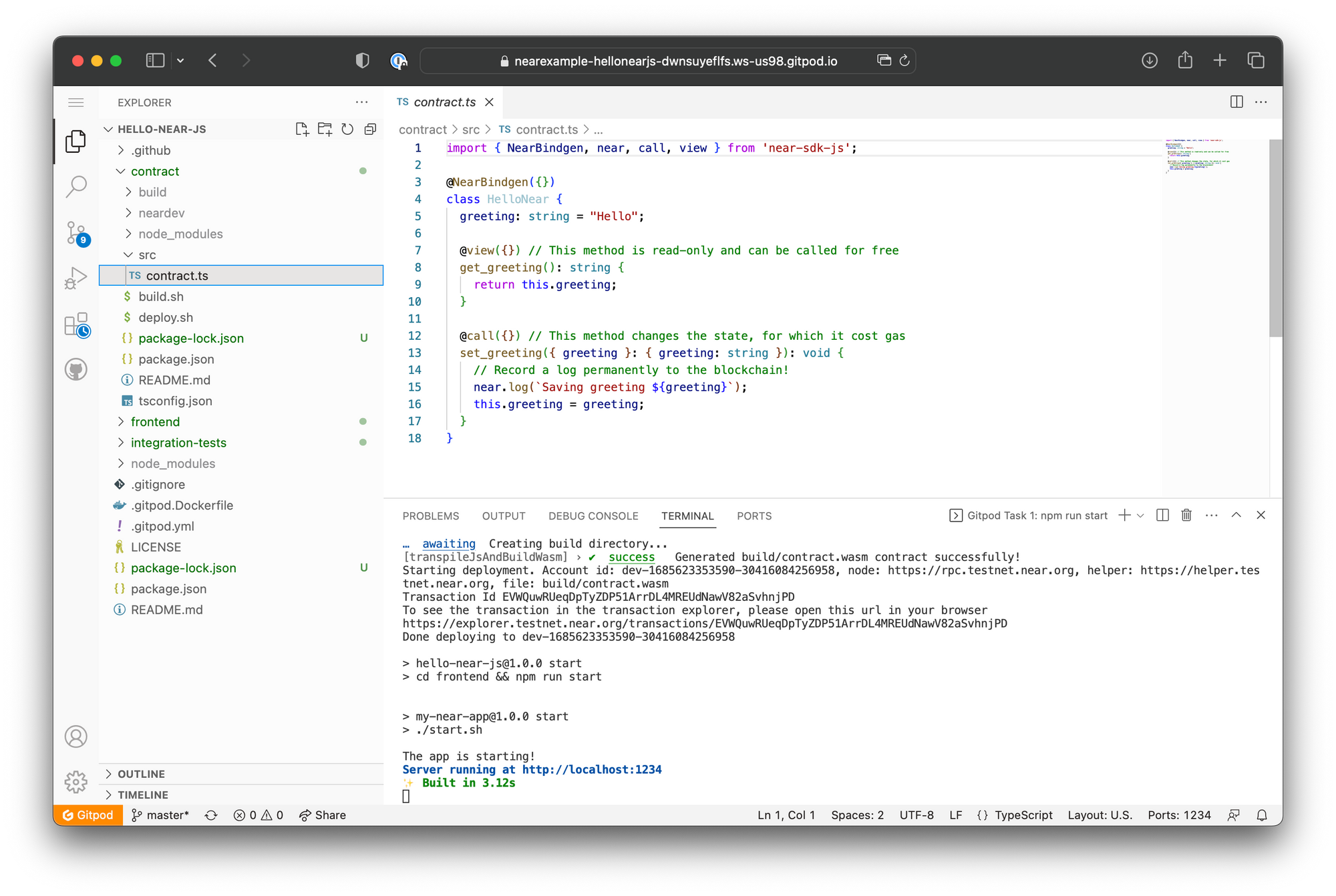Switch to the PROBLEMS tab

[431, 516]
